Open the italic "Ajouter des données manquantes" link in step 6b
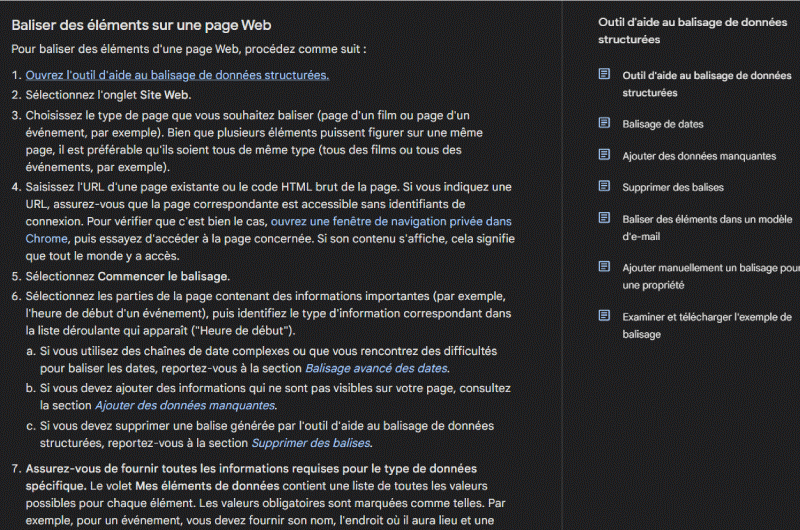Viewport: 800px width, 530px height. pyautogui.click(x=185, y=406)
